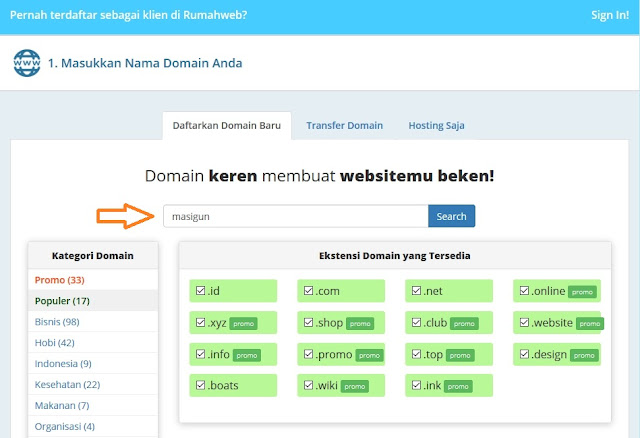Click the promo badge next to .xyz

pyautogui.click(x=244, y=324)
